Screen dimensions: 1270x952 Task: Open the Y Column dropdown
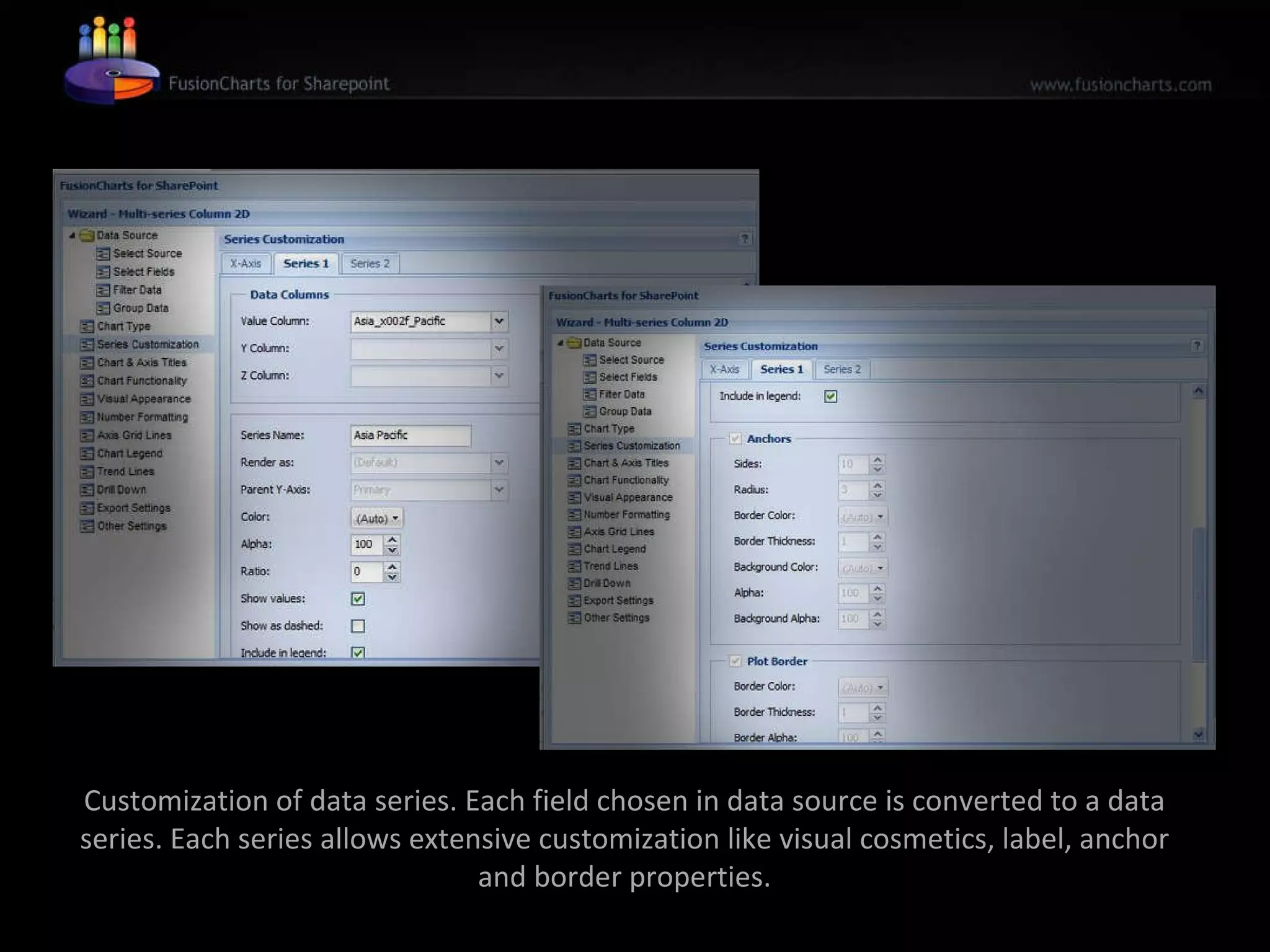tap(499, 349)
